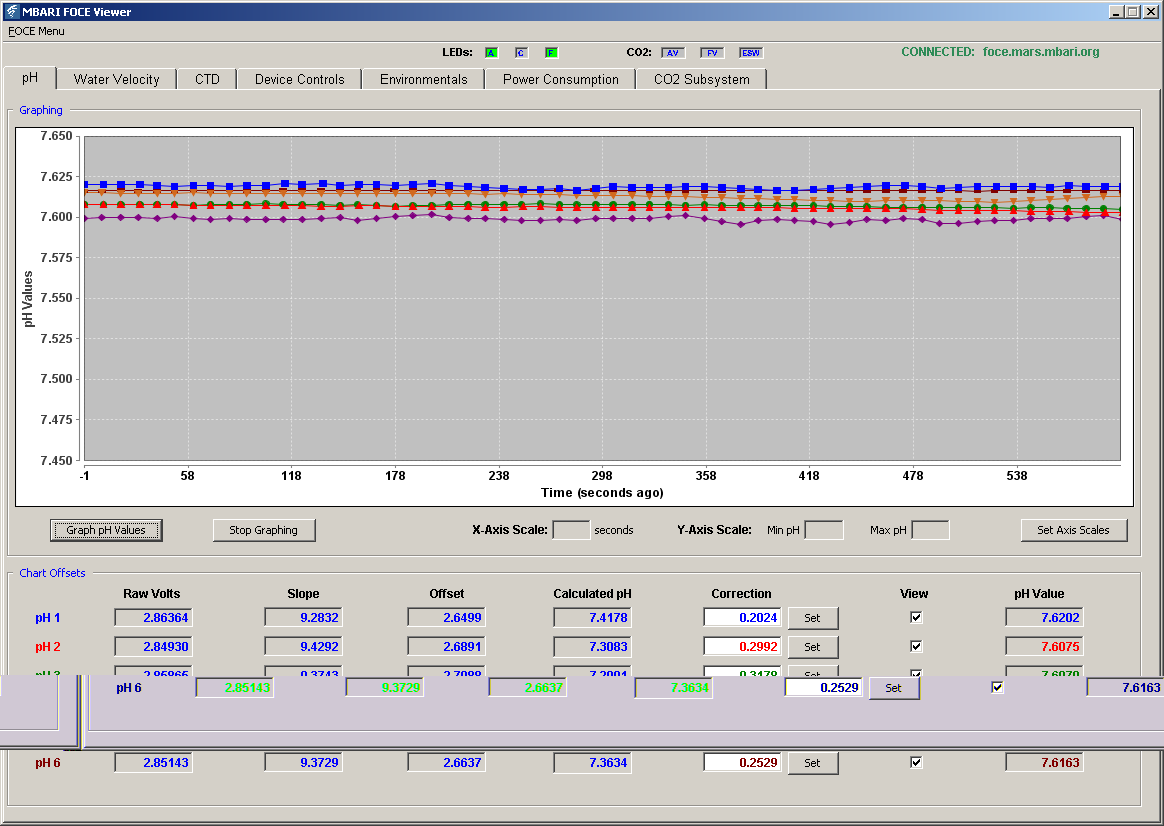Toggle the pH 1 View checkbox

point(916,617)
